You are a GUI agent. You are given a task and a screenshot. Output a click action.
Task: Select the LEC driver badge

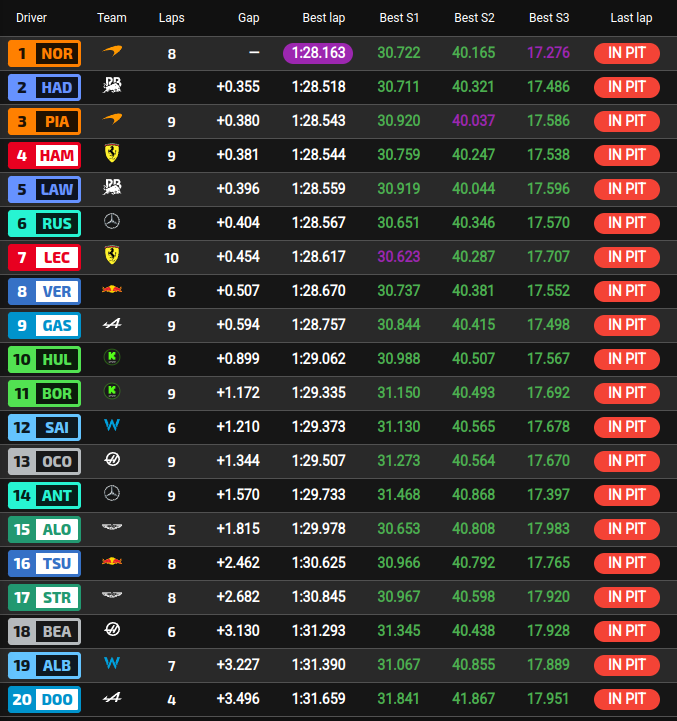pos(45,258)
